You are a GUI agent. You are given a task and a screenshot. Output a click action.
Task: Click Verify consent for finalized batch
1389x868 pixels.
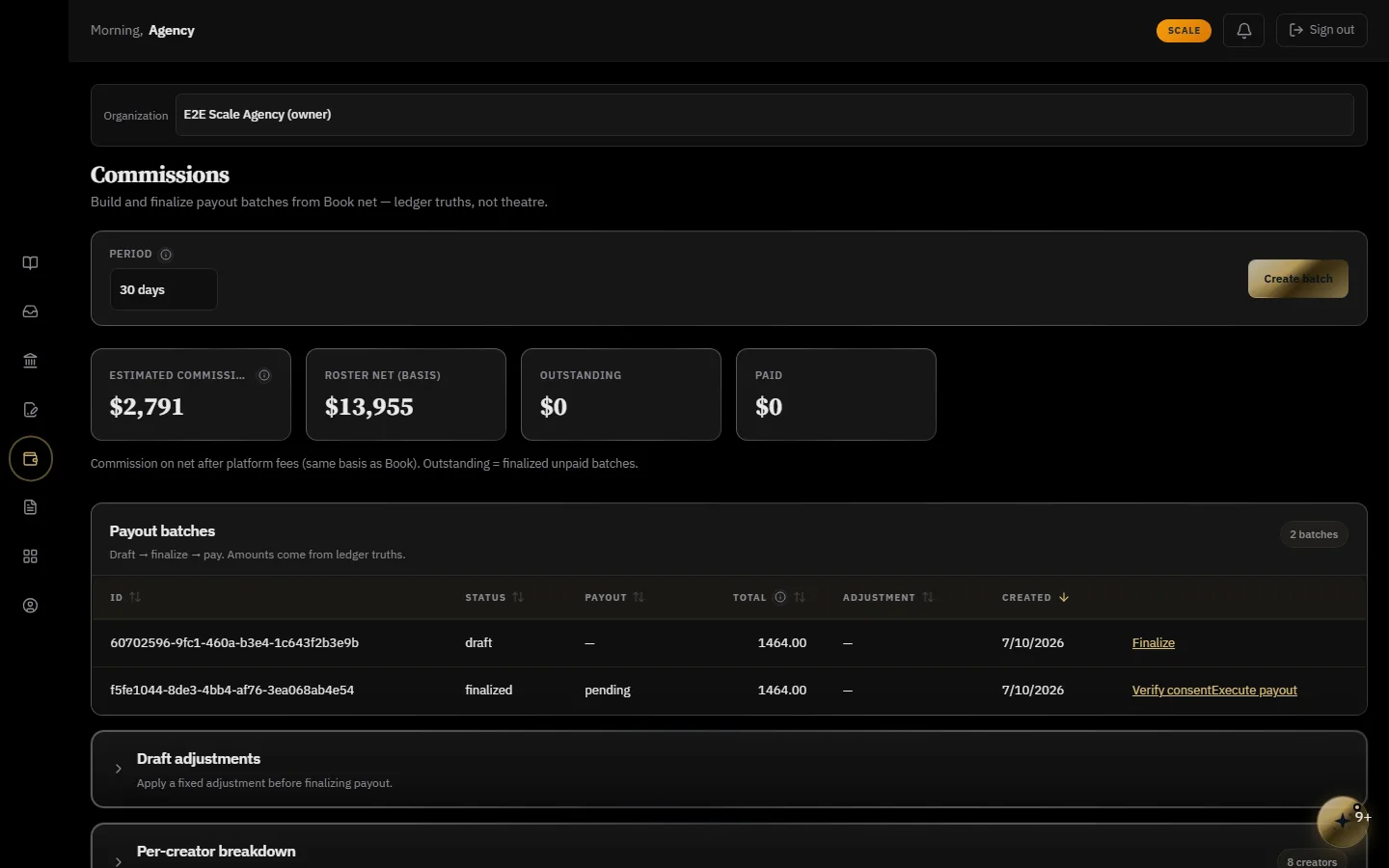[x=1171, y=691]
